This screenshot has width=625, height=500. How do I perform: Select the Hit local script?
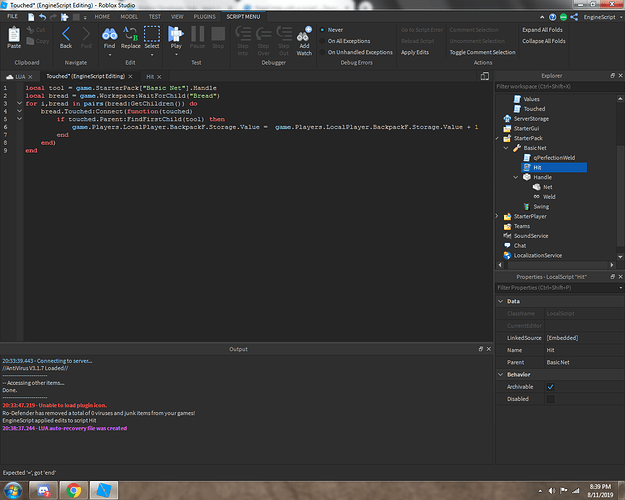pos(554,167)
